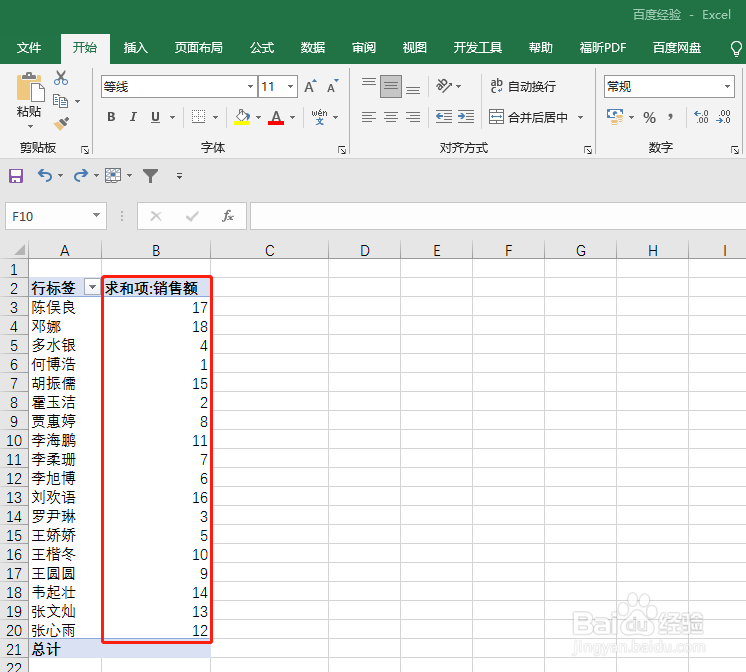
Task: Select column D header
Action: pos(364,250)
